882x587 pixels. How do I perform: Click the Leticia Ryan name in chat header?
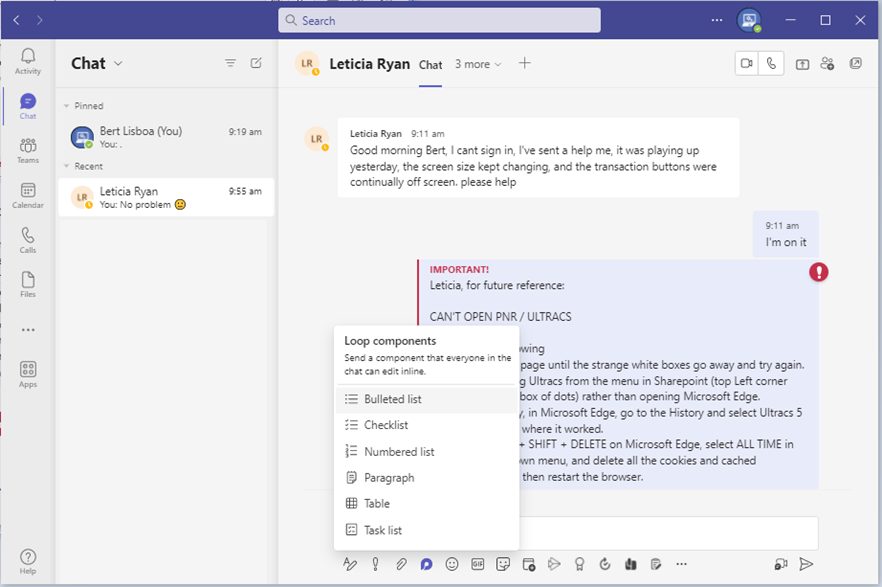(x=370, y=64)
